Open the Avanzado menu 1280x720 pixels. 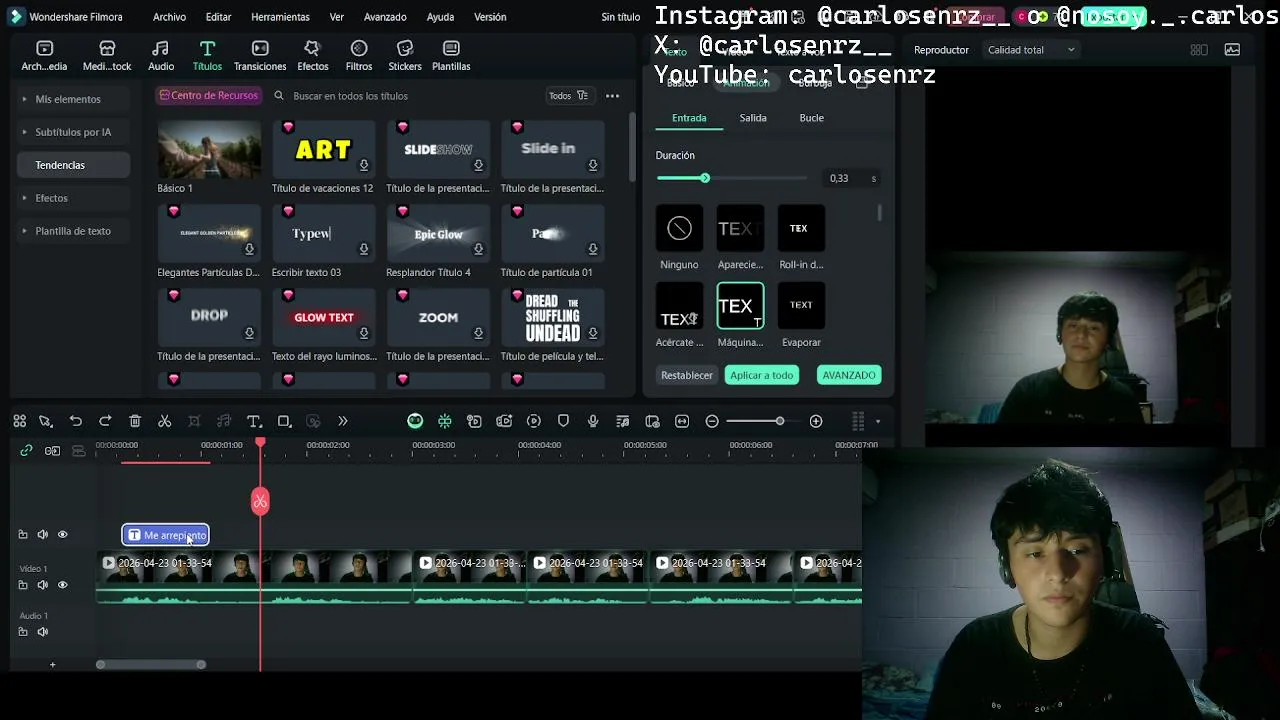click(x=385, y=17)
